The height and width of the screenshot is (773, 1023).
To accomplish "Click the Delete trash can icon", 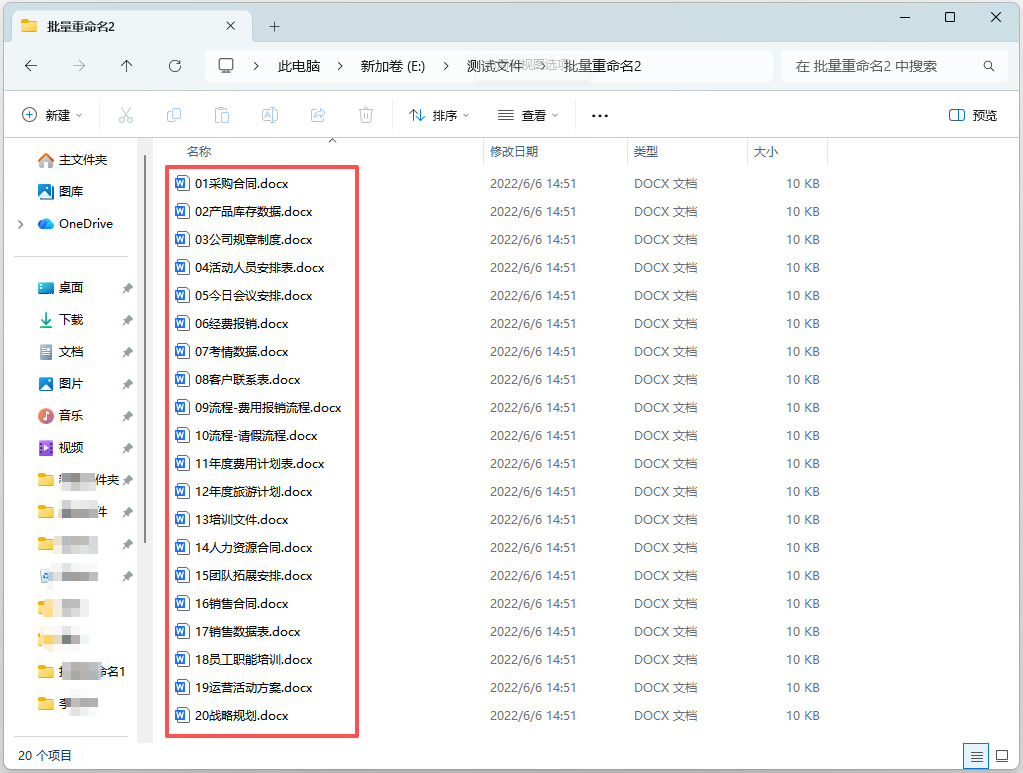I will pos(366,115).
